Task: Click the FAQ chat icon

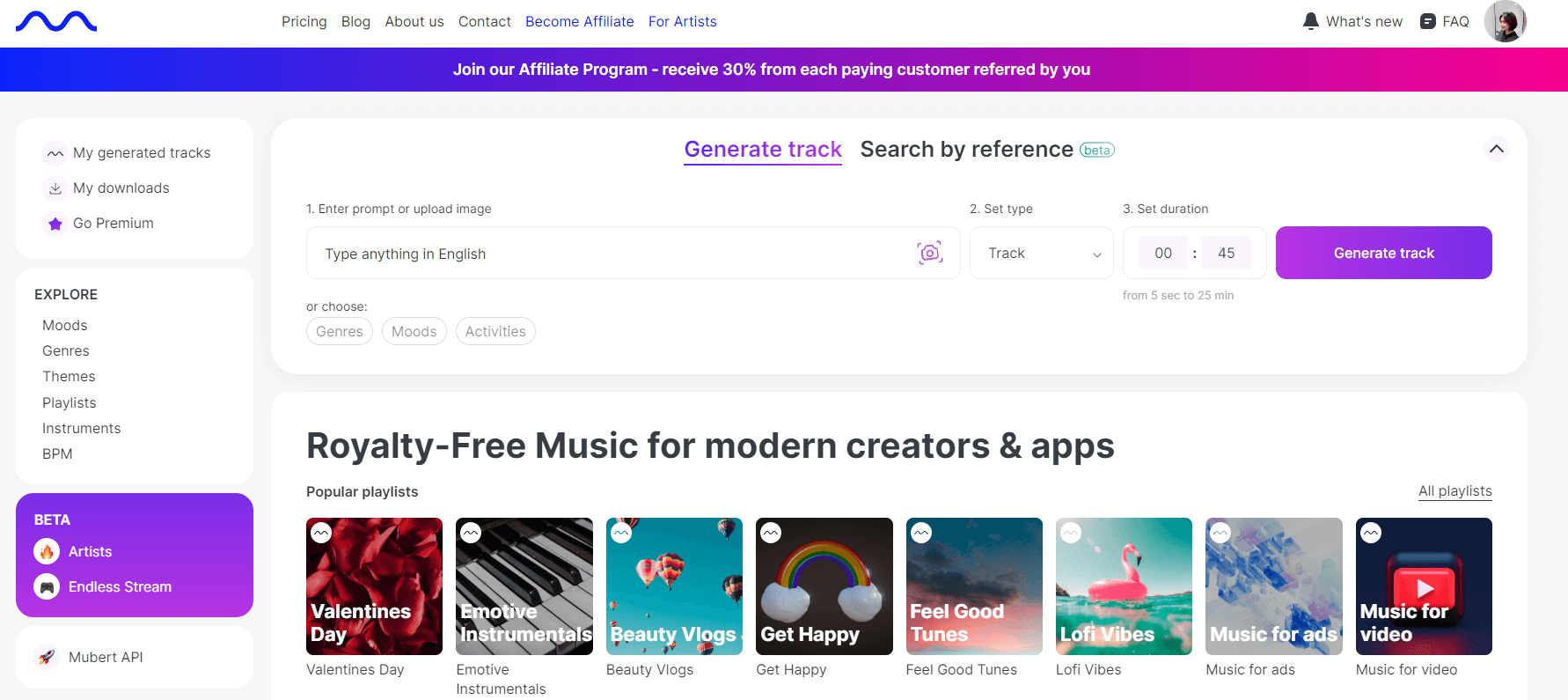Action: click(x=1428, y=21)
